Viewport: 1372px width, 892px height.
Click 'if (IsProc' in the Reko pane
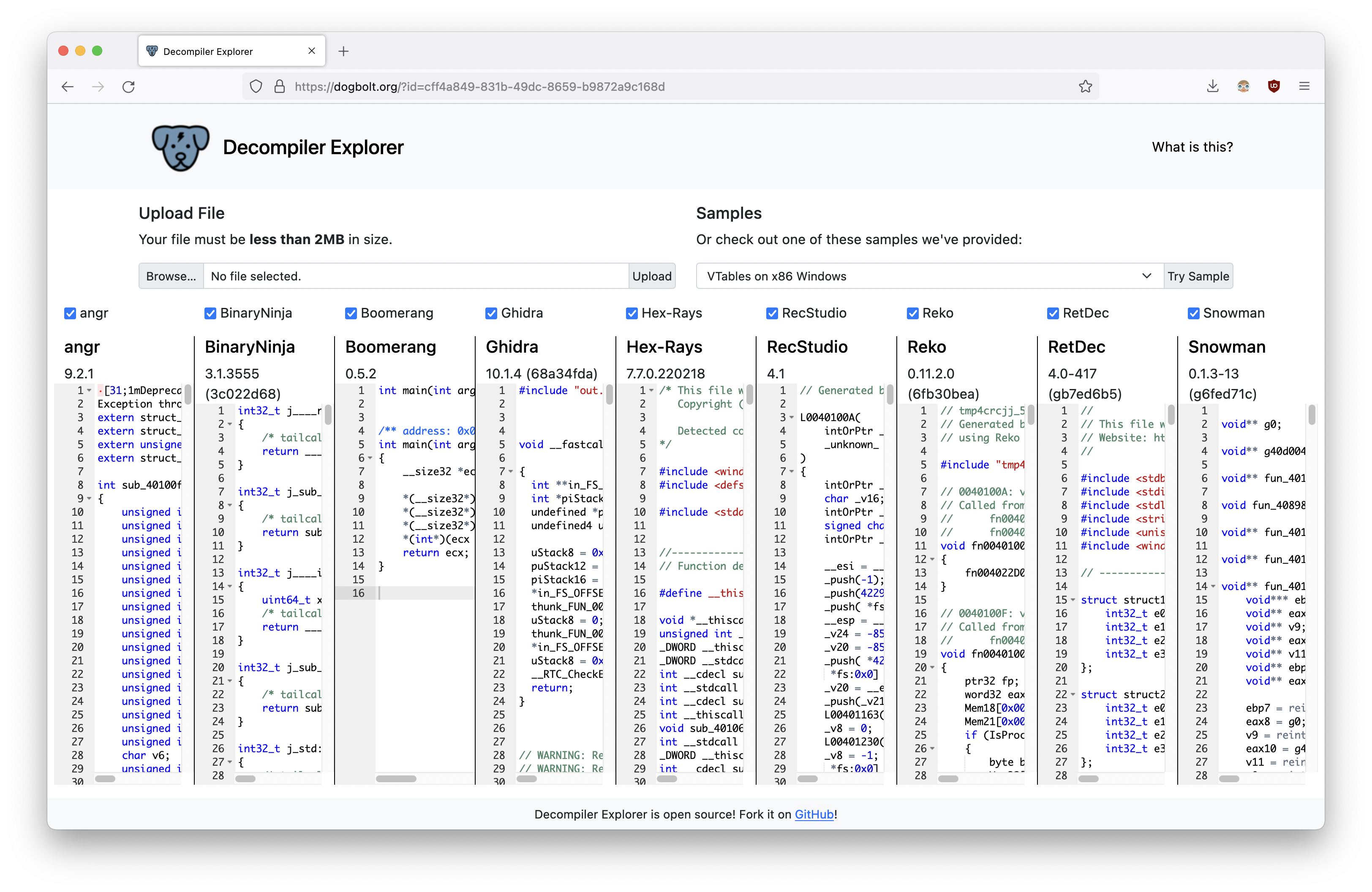coord(995,735)
